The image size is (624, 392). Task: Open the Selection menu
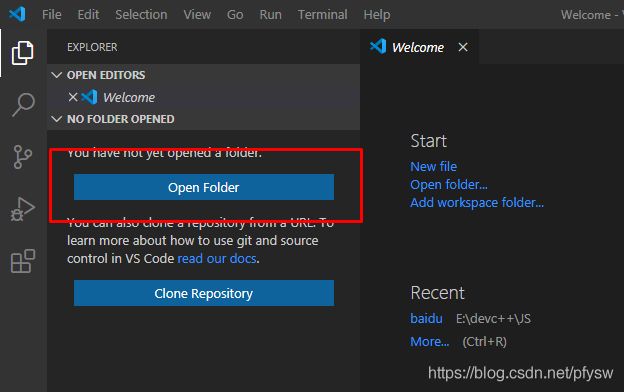click(141, 15)
